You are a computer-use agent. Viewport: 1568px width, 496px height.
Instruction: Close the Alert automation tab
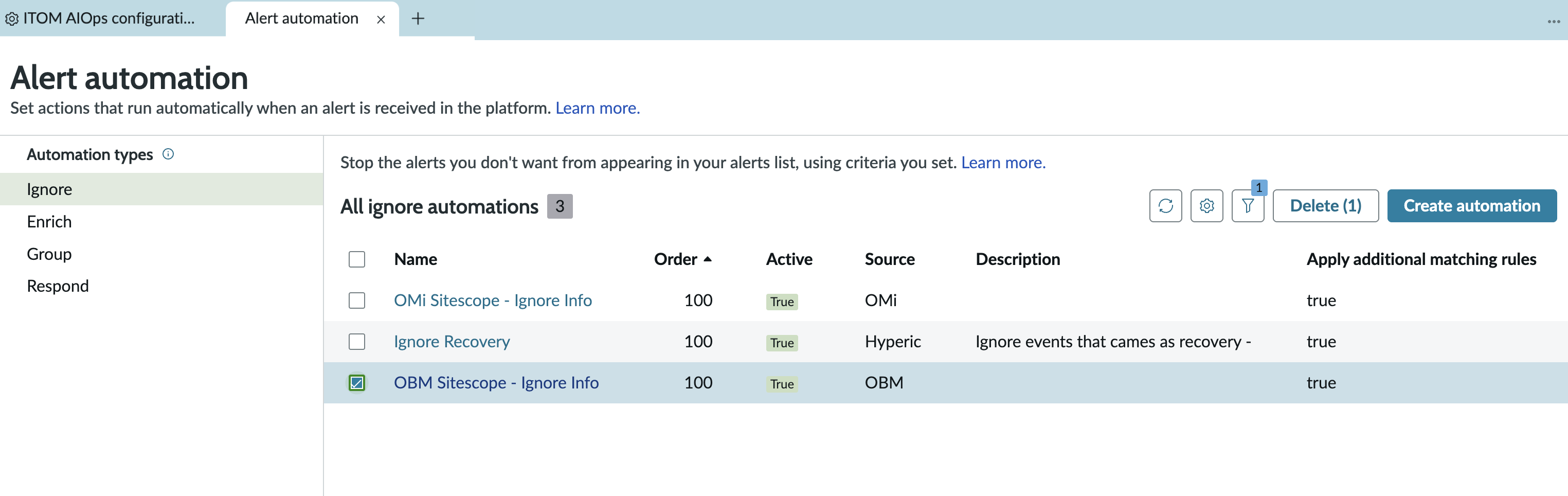pos(381,20)
